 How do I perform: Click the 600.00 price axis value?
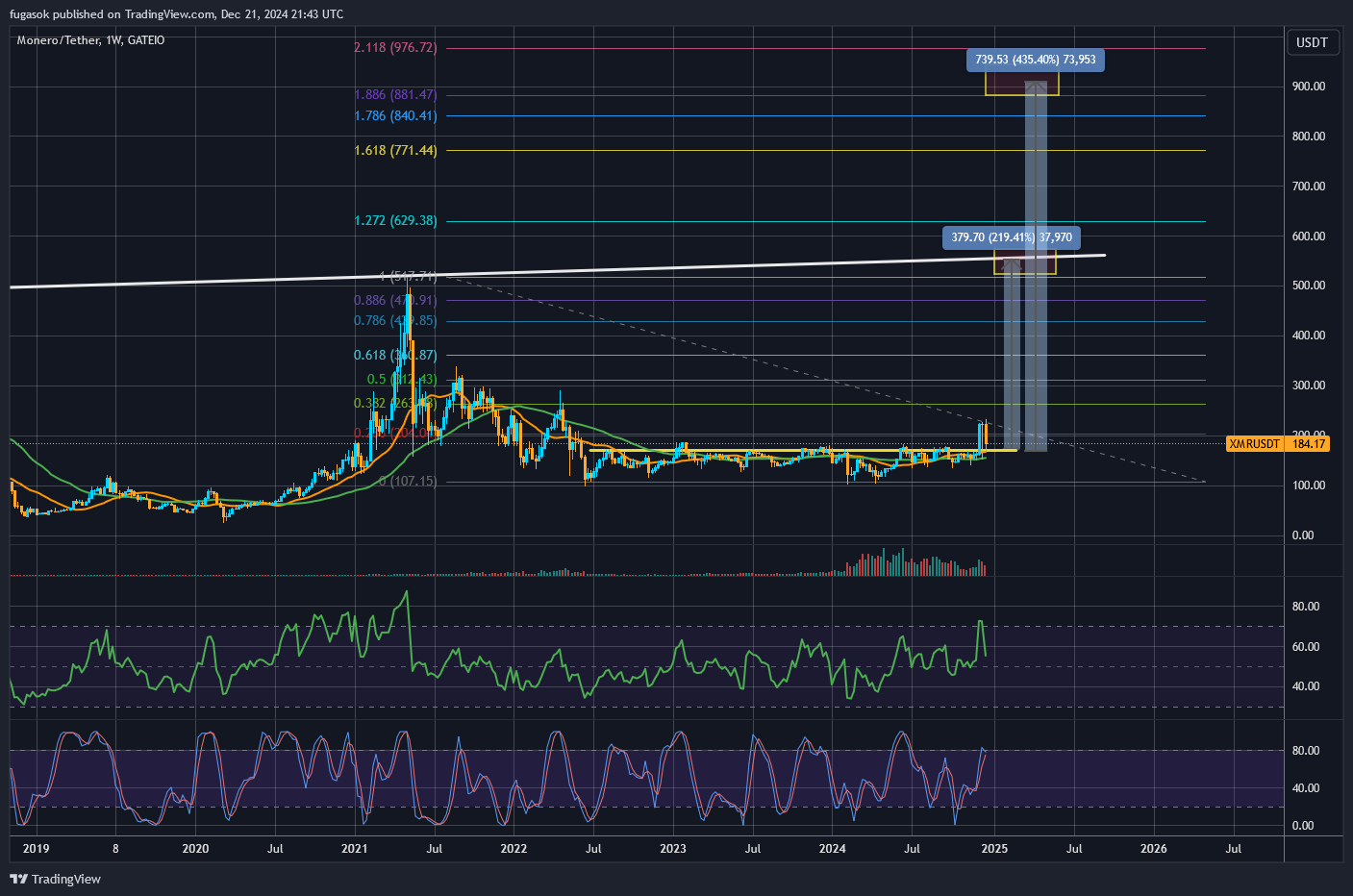point(1309,236)
